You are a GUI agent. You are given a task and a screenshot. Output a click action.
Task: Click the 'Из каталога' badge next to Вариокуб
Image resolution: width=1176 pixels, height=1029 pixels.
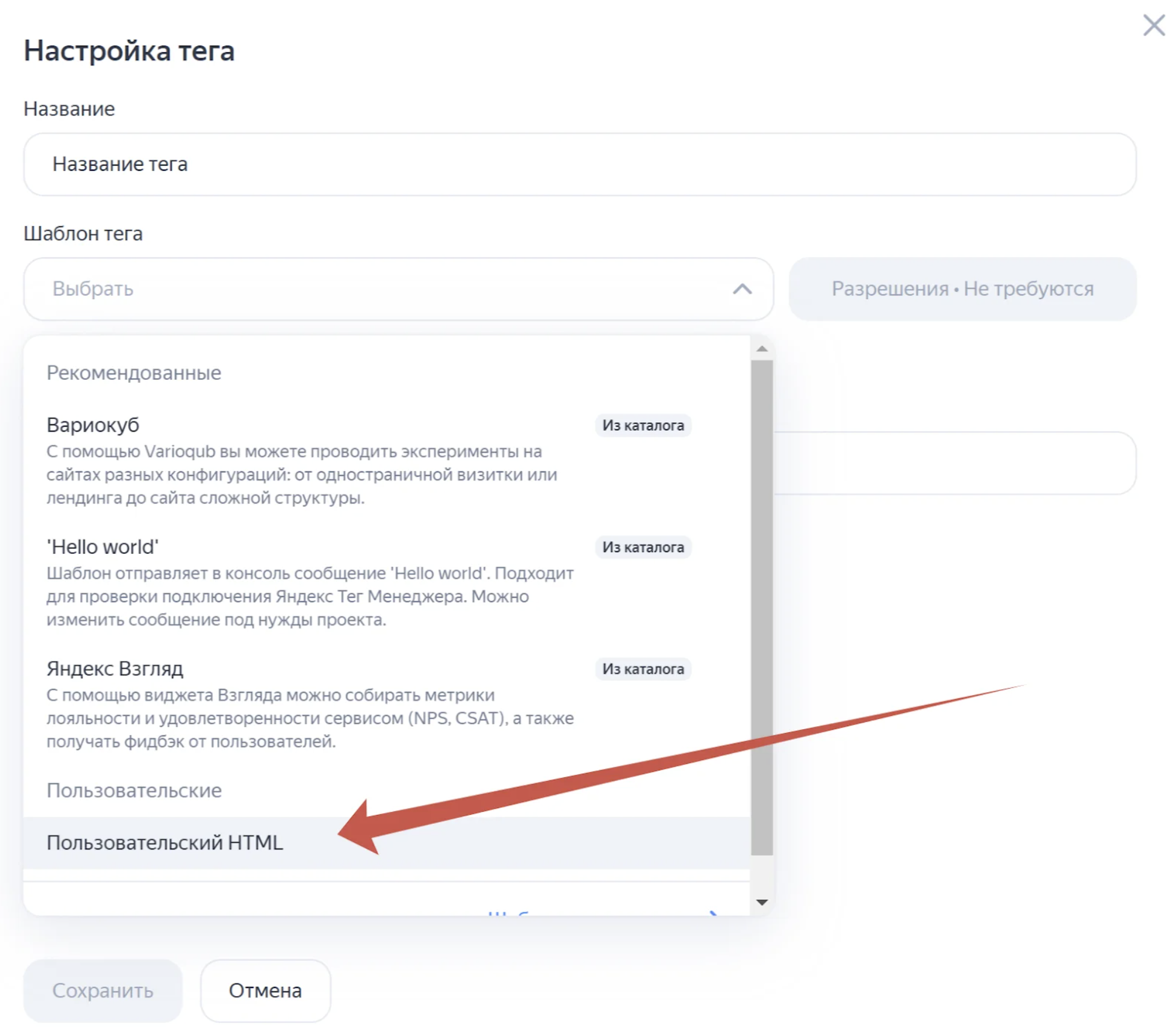(x=643, y=425)
